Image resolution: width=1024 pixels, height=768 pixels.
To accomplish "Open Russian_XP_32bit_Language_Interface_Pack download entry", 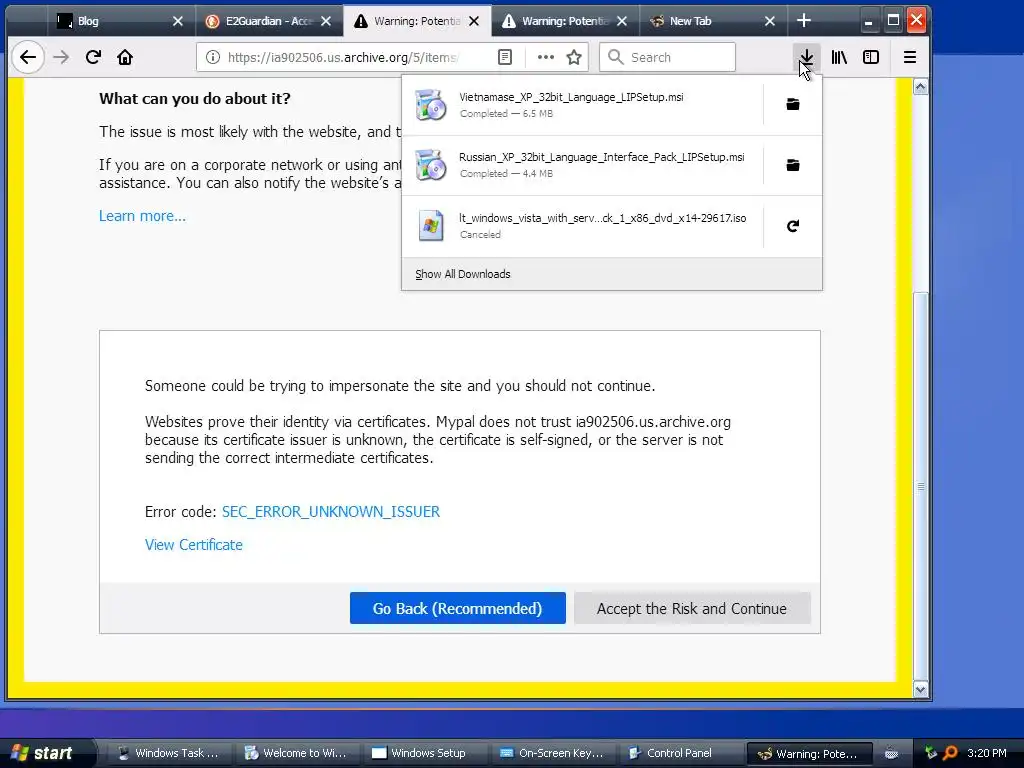I will tap(583, 165).
